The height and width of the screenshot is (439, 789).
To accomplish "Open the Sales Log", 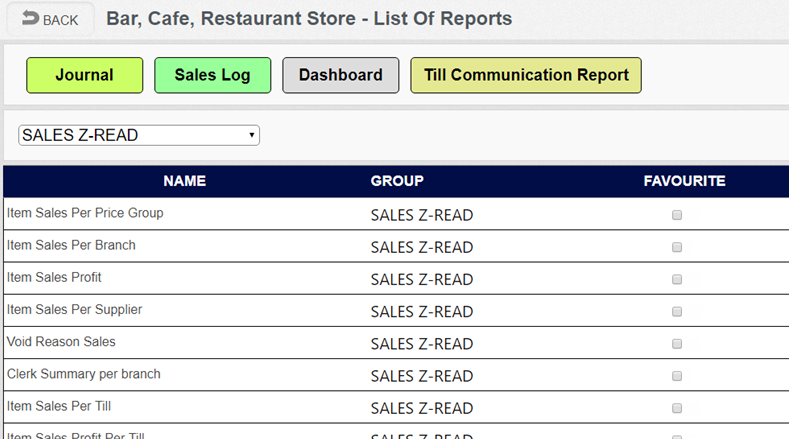I will (x=212, y=75).
